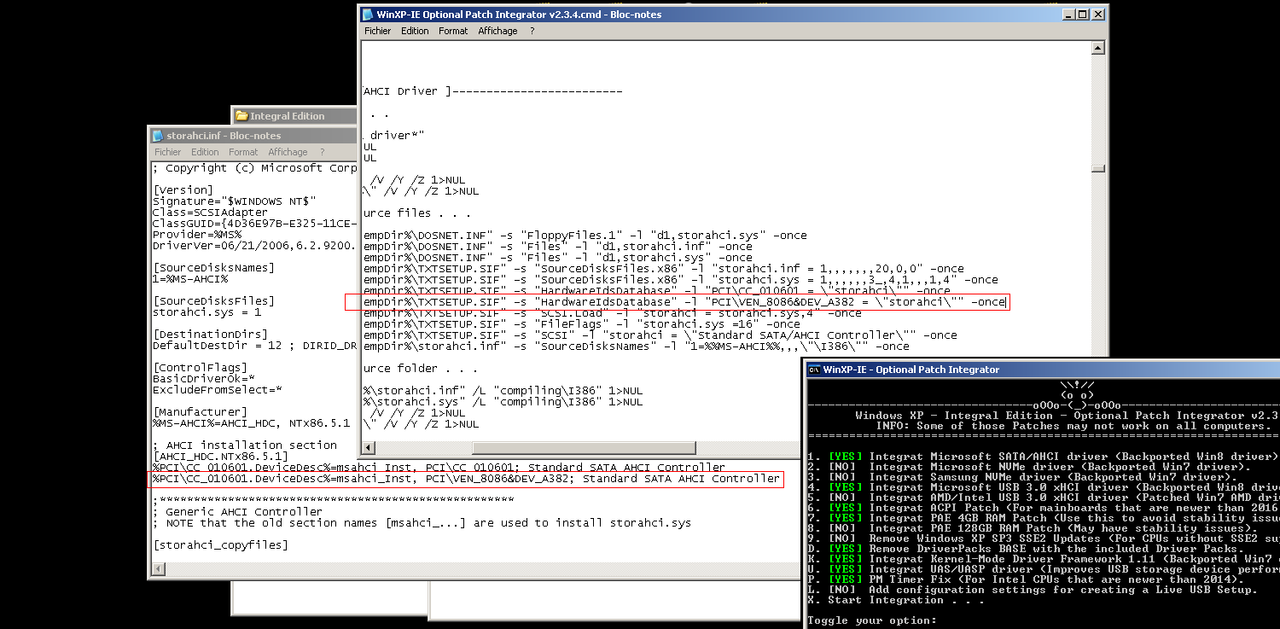Viewport: 1280px width, 629px height.
Task: Click the Integral Edition window title bar
Action: pos(295,116)
